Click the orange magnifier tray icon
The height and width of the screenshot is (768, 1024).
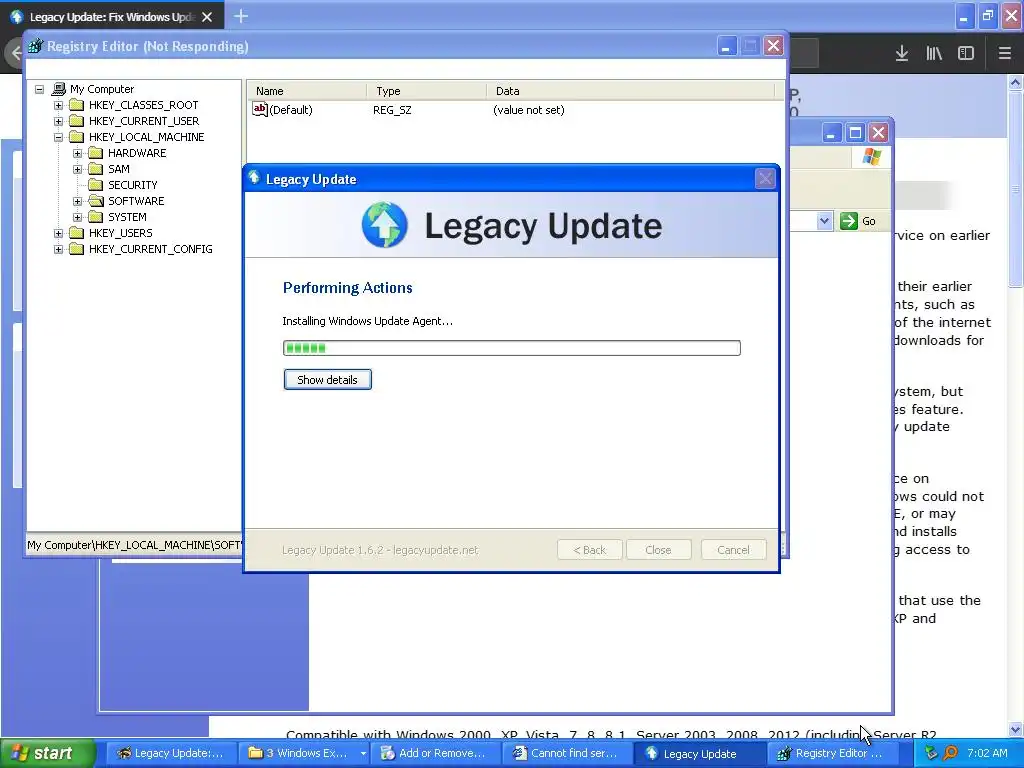pos(951,753)
